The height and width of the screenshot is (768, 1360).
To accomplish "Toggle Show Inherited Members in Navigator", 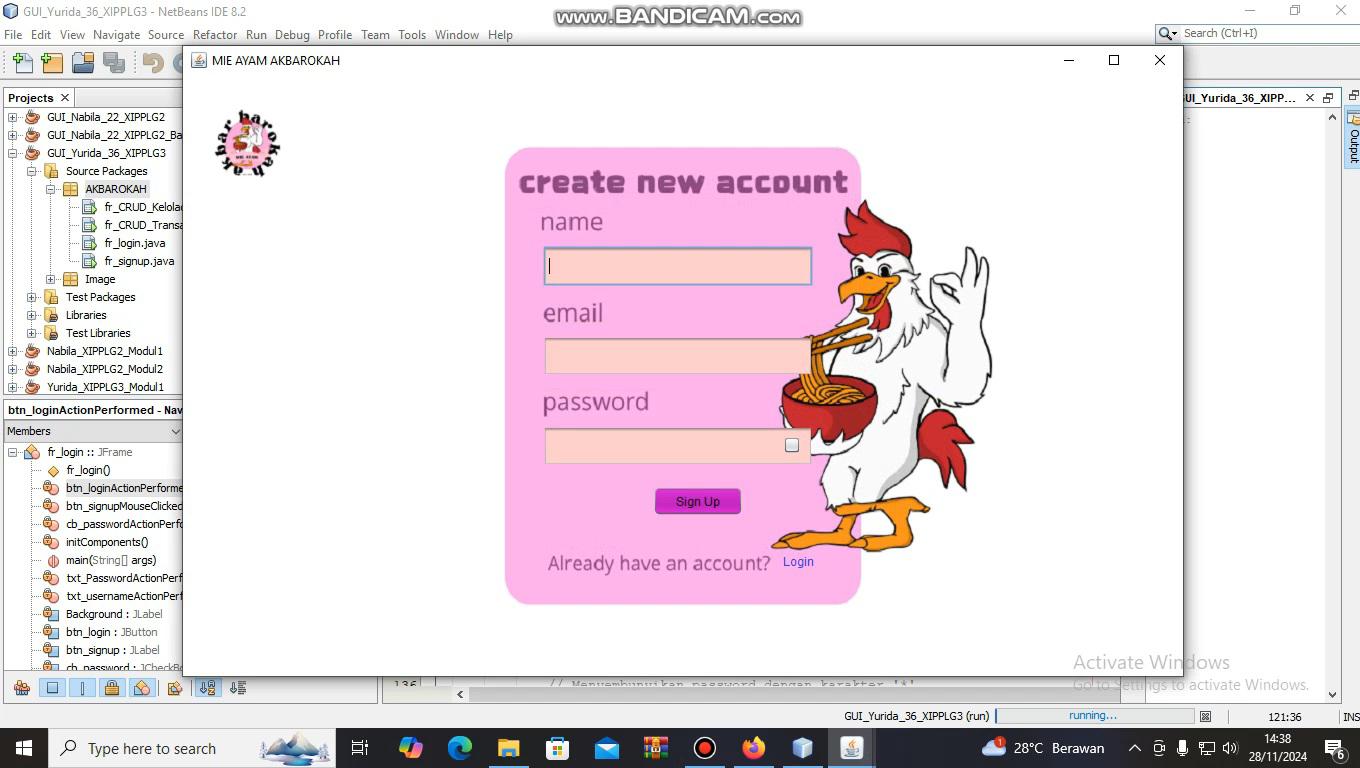I will (x=21, y=688).
